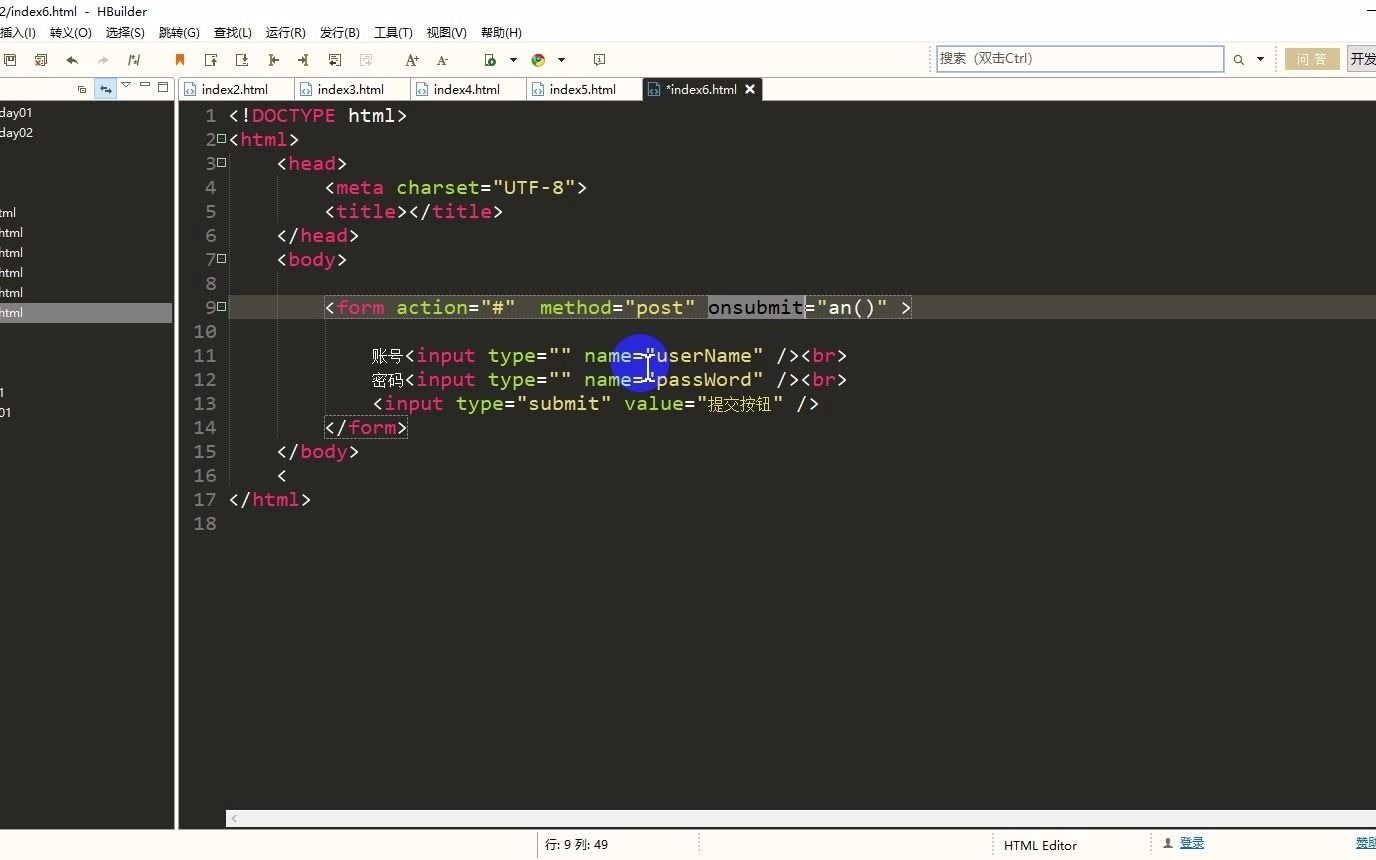Click in the 搜索 search input field

coord(1078,59)
